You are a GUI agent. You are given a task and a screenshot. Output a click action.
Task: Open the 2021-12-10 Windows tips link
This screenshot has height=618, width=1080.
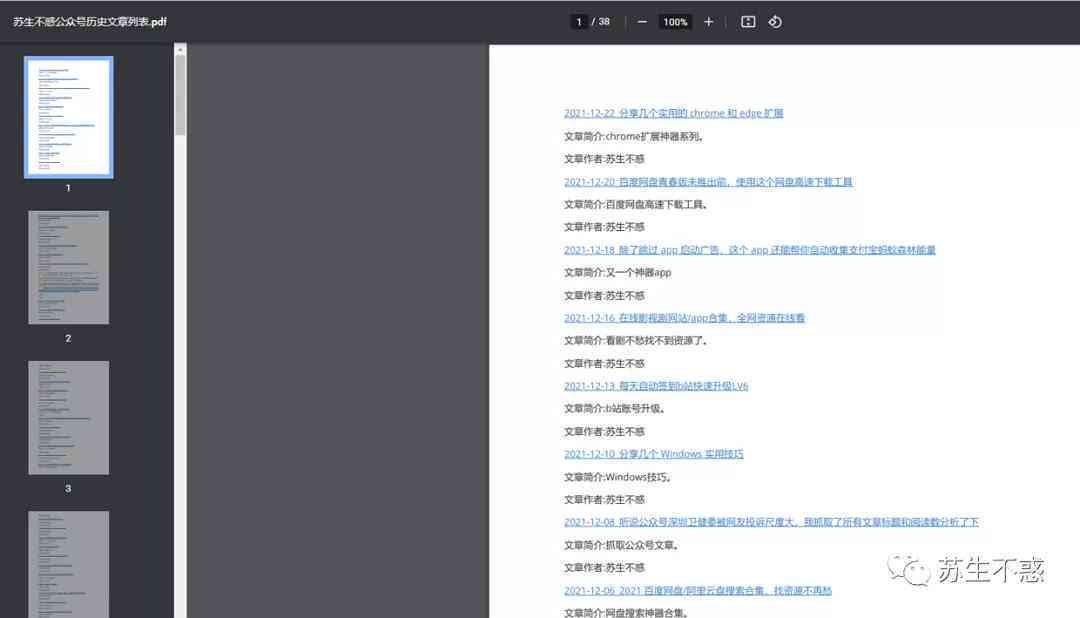coord(654,454)
